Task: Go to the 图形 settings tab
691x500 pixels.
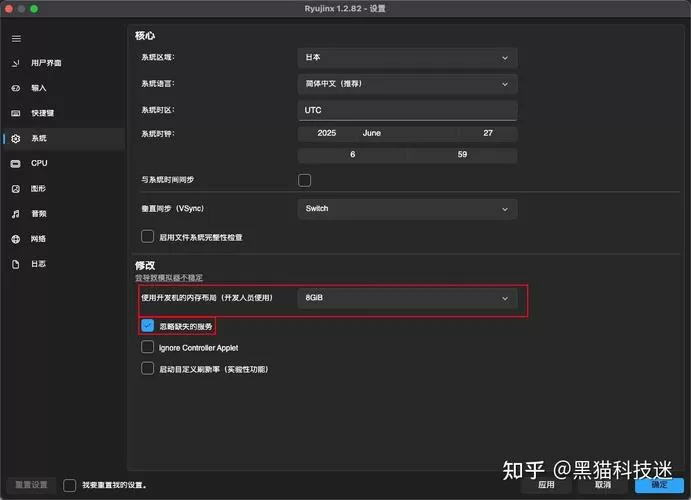Action: click(64, 189)
